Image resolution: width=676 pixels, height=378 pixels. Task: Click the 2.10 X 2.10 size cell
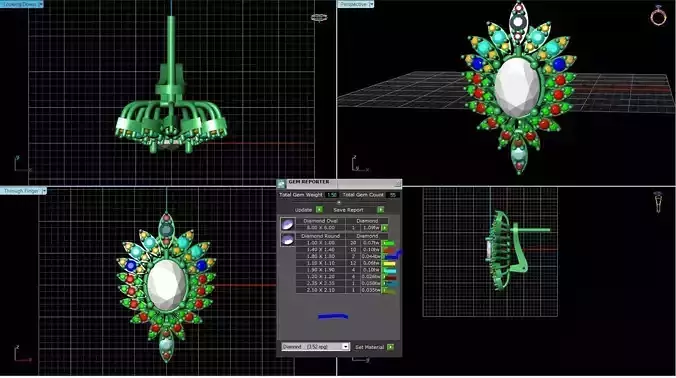tap(320, 291)
